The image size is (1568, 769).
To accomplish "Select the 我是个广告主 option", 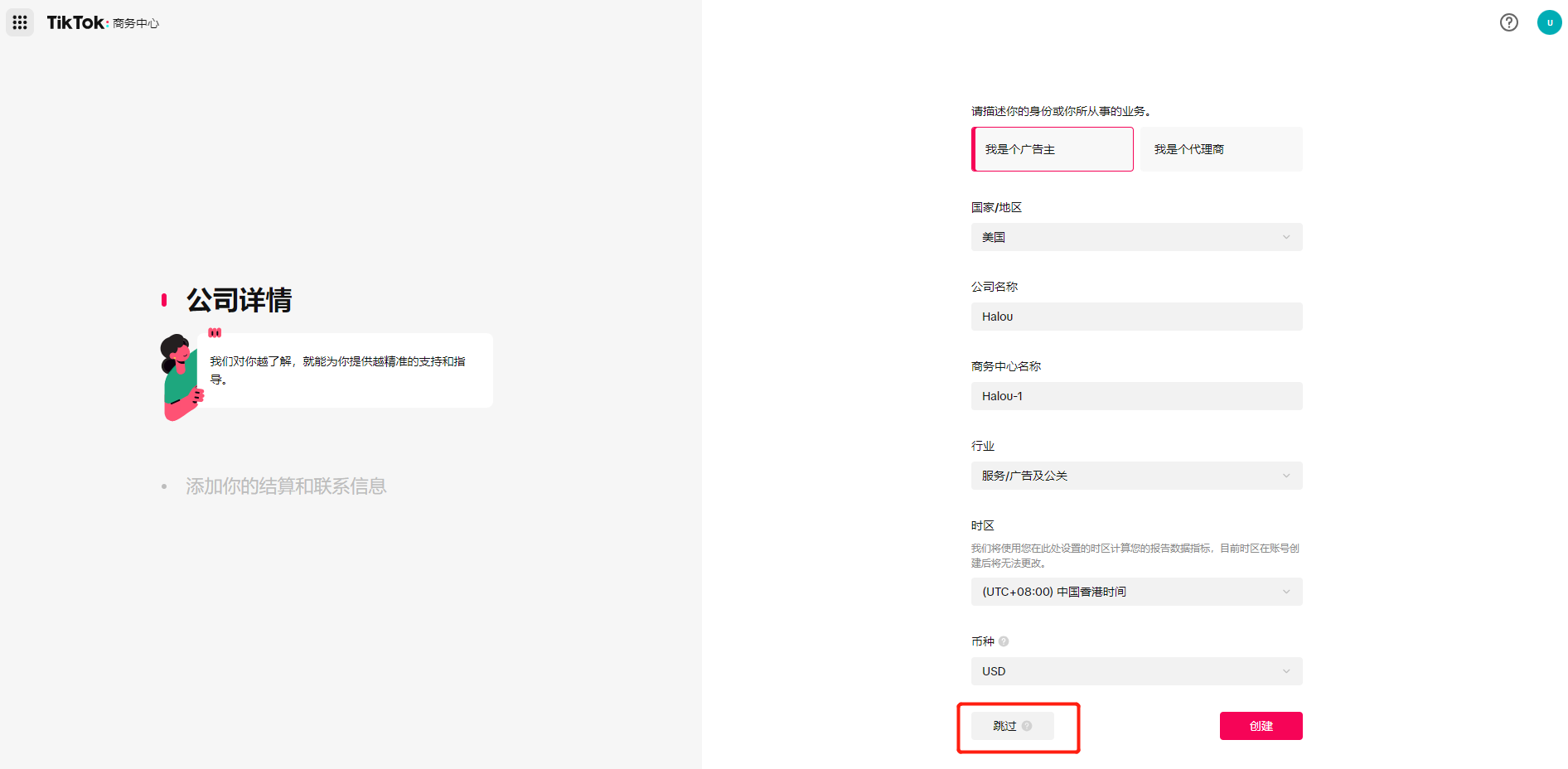I will point(1053,149).
